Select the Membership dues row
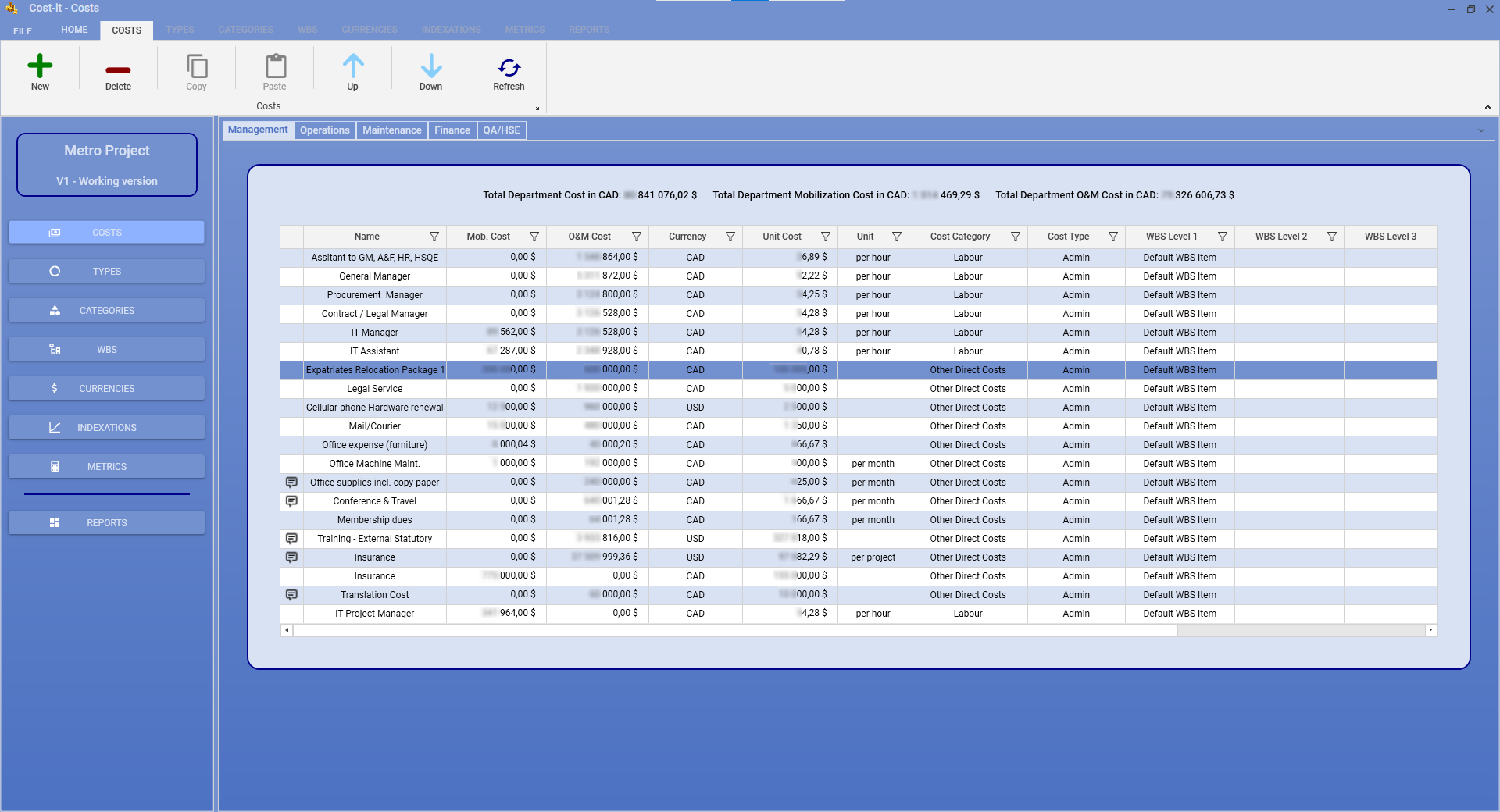1500x812 pixels. [x=859, y=520]
